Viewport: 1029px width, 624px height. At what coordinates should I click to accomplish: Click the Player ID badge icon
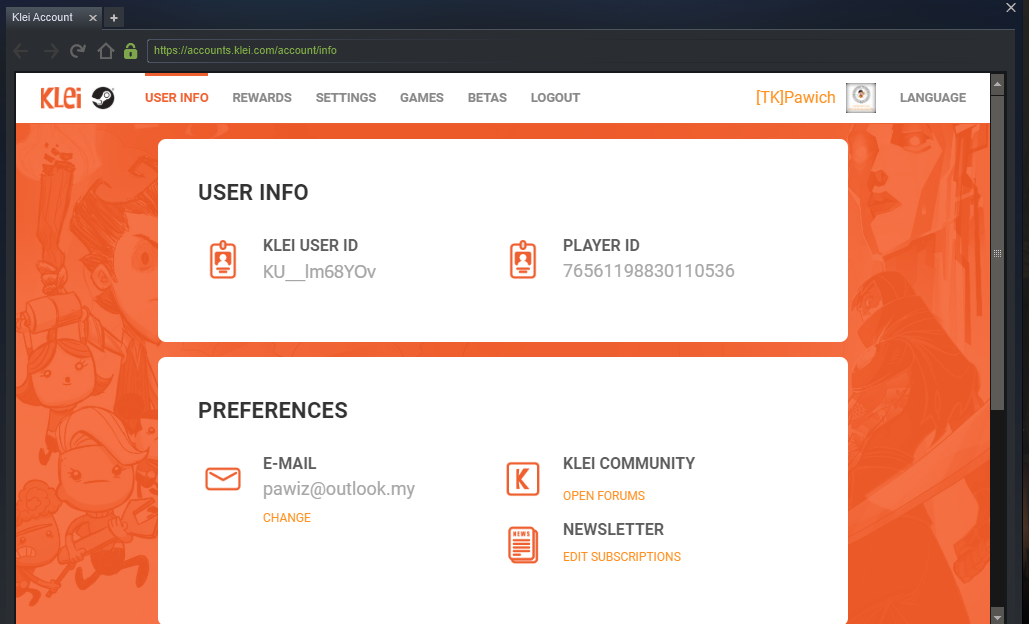(x=523, y=260)
